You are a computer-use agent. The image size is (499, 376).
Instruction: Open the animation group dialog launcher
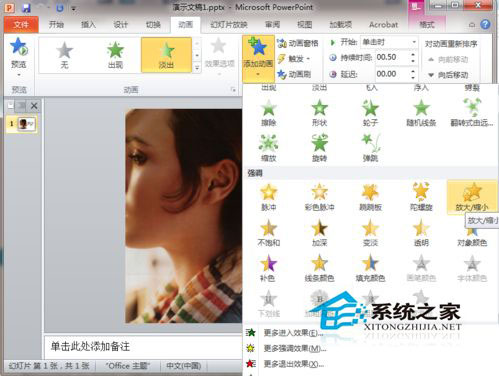coord(233,89)
